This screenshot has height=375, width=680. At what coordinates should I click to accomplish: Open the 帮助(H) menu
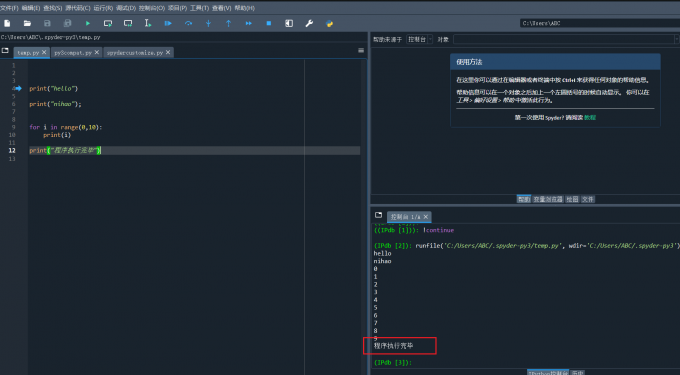244,8
